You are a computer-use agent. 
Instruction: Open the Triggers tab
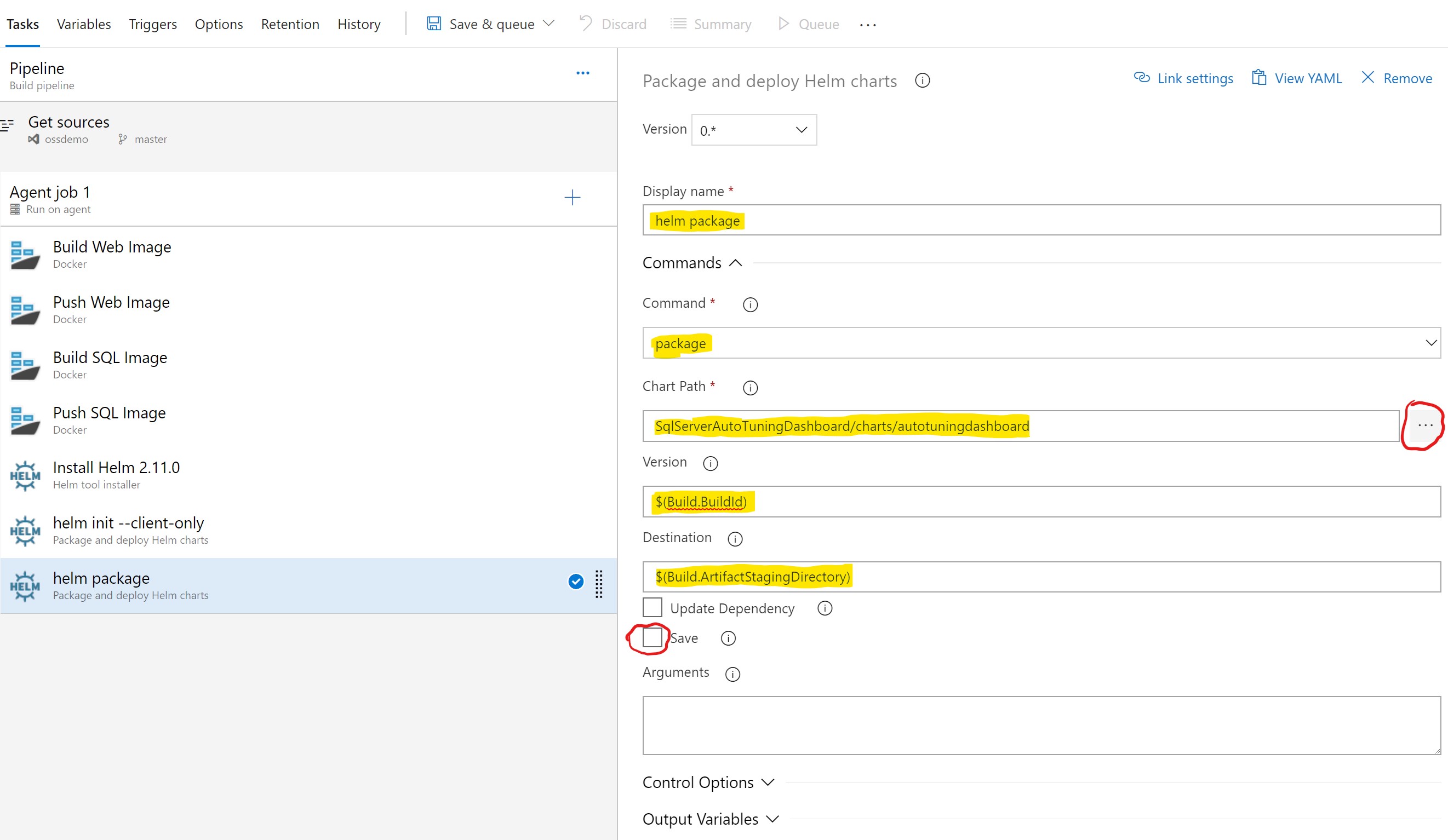pyautogui.click(x=153, y=24)
